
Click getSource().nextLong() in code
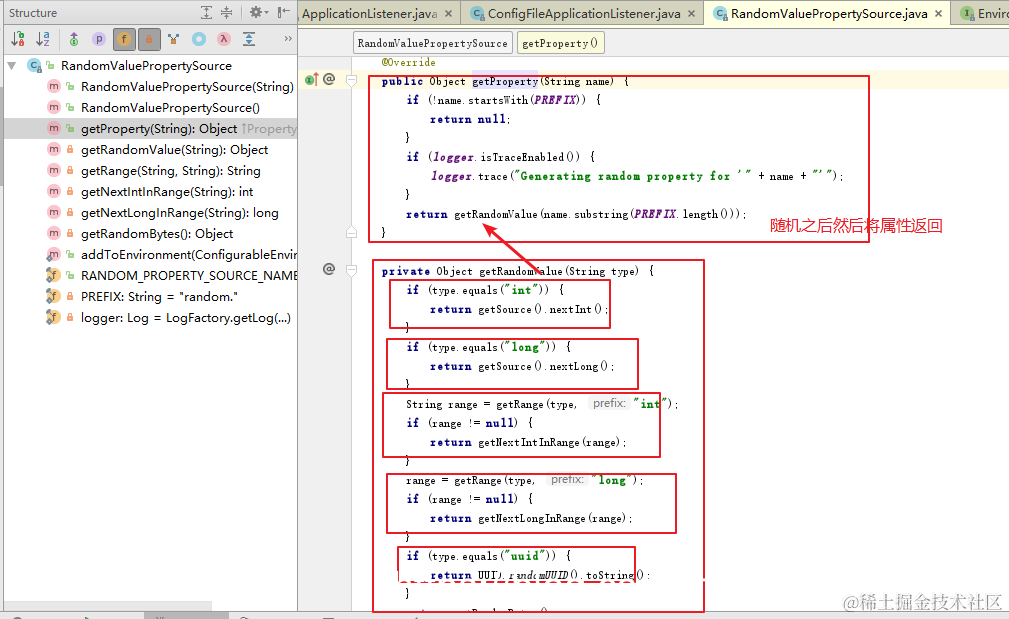[542, 366]
